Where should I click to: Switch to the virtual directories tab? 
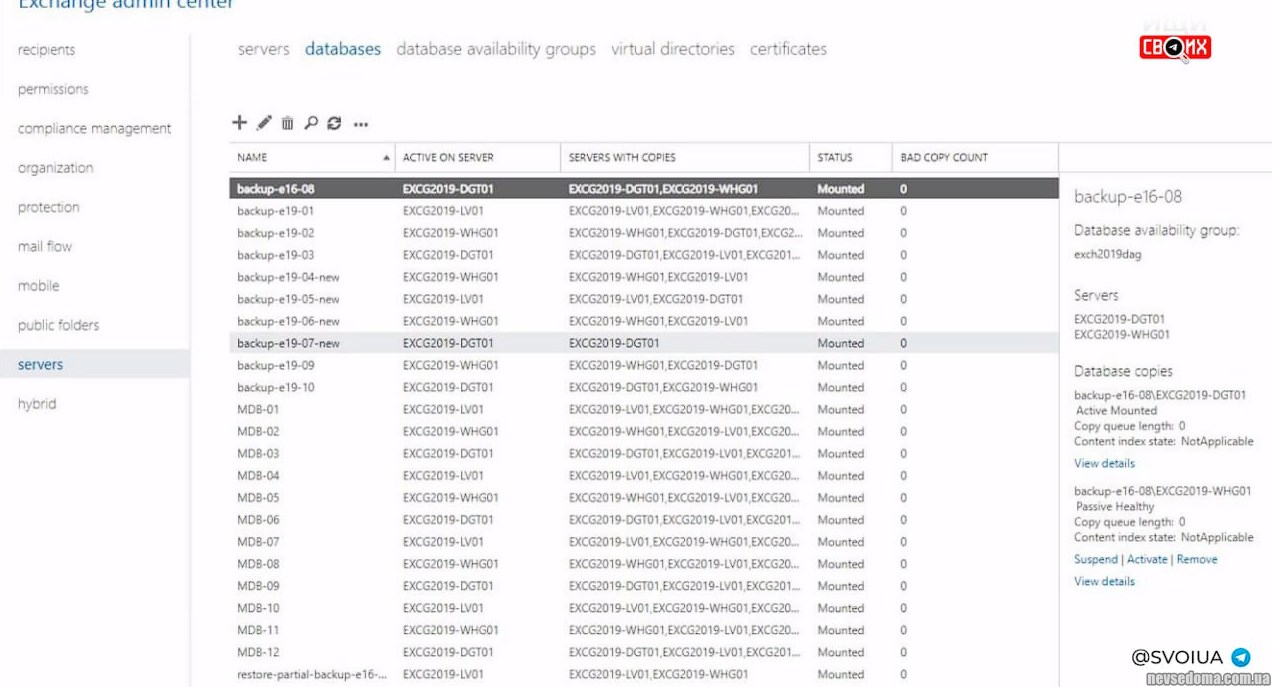(672, 49)
